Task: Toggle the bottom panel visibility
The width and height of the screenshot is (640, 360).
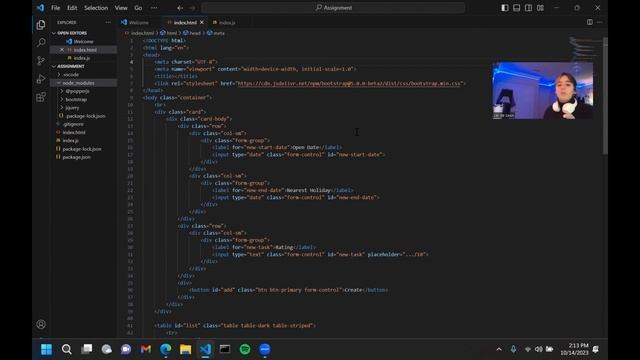Action: pyautogui.click(x=517, y=8)
